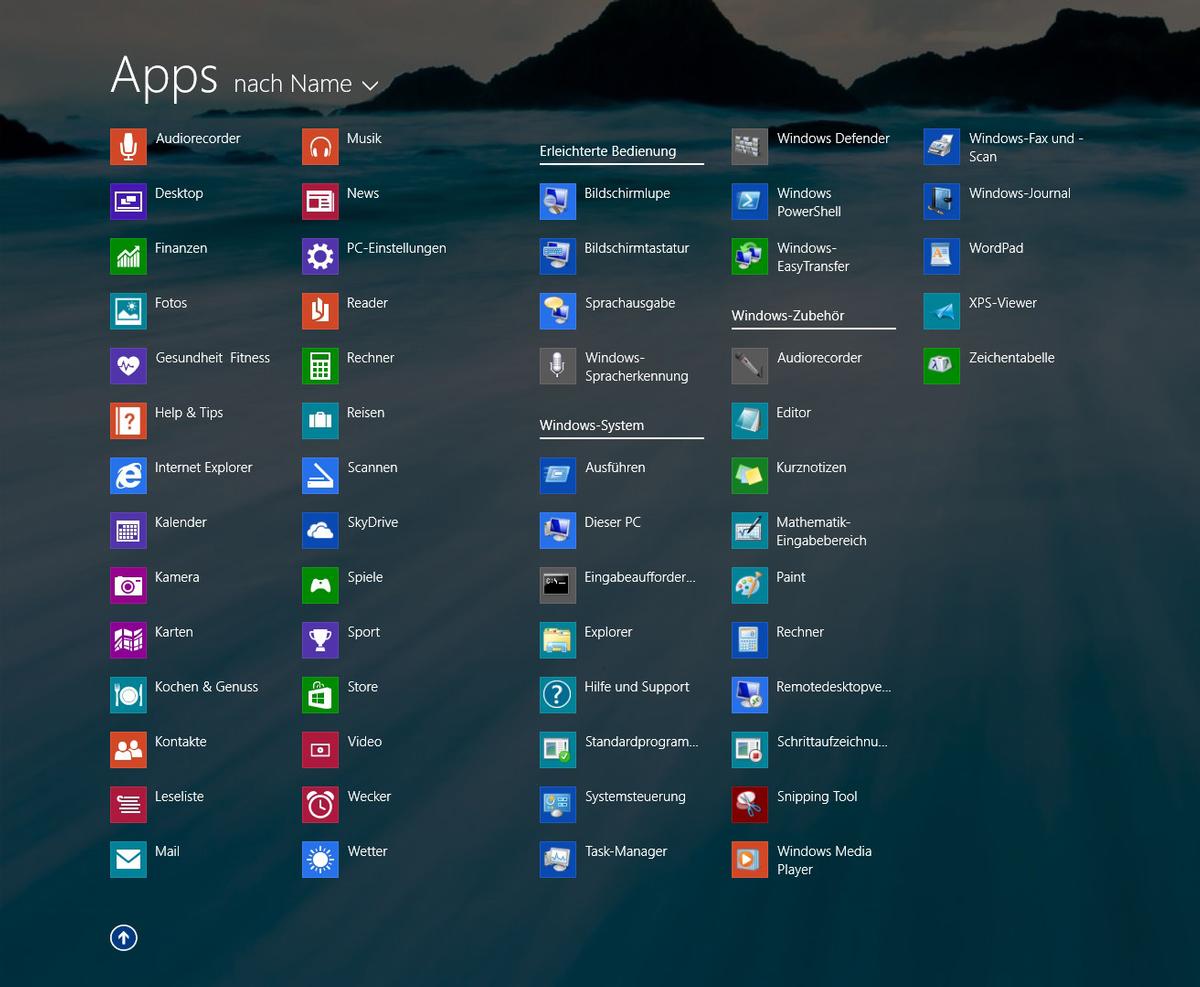The width and height of the screenshot is (1200, 987).
Task: Open the Dieser PC icon
Action: pos(558,532)
